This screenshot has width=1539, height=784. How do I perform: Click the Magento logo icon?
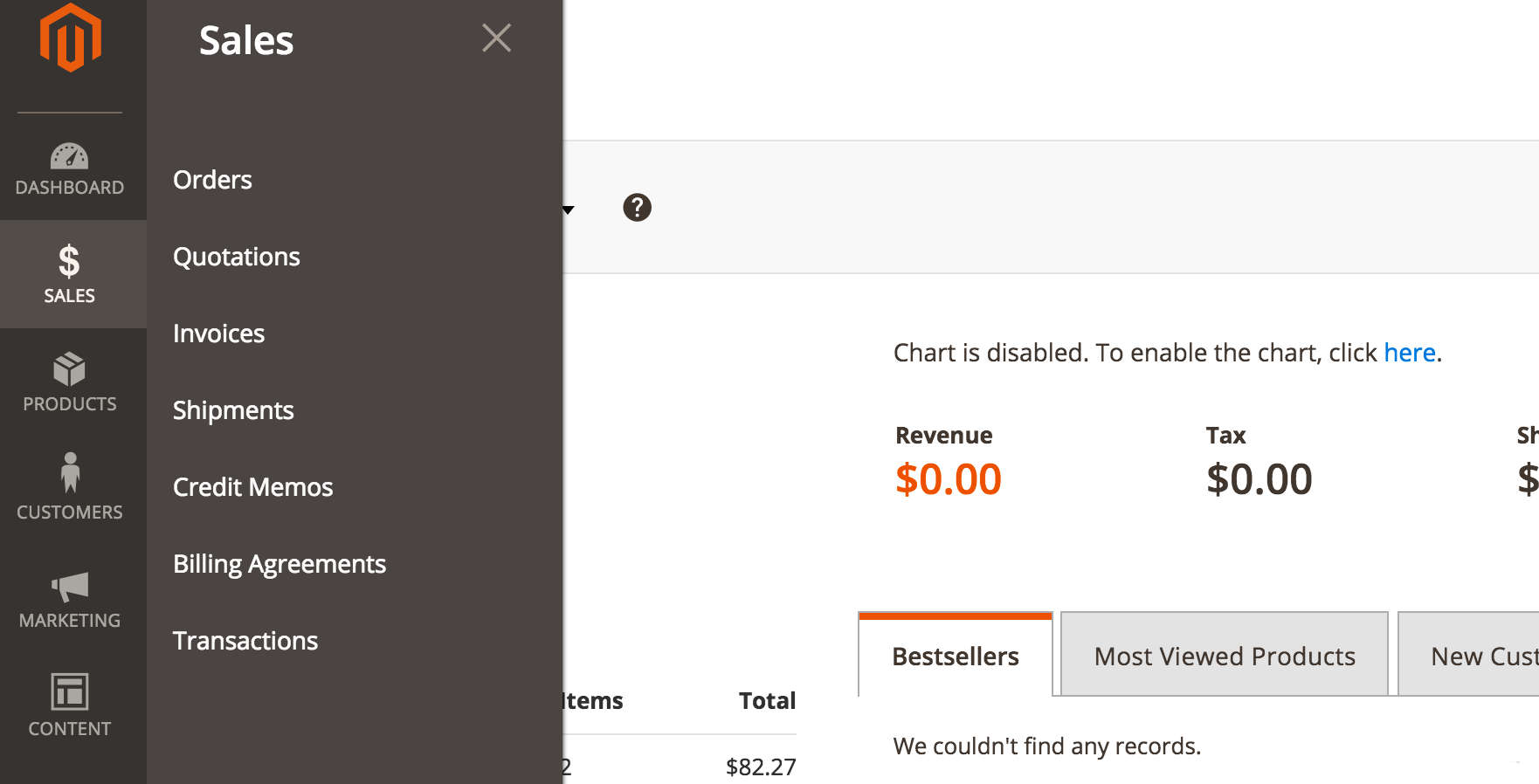pos(70,38)
